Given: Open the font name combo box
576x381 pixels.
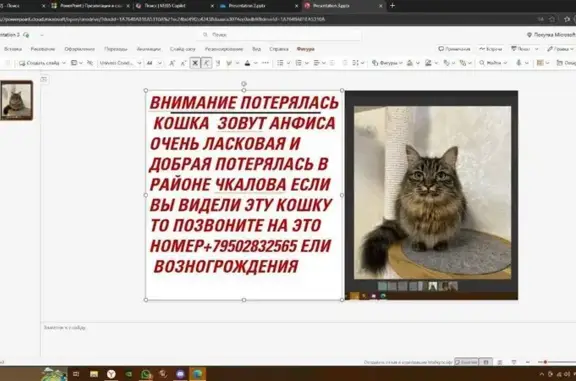Looking at the screenshot, I should tap(120, 63).
